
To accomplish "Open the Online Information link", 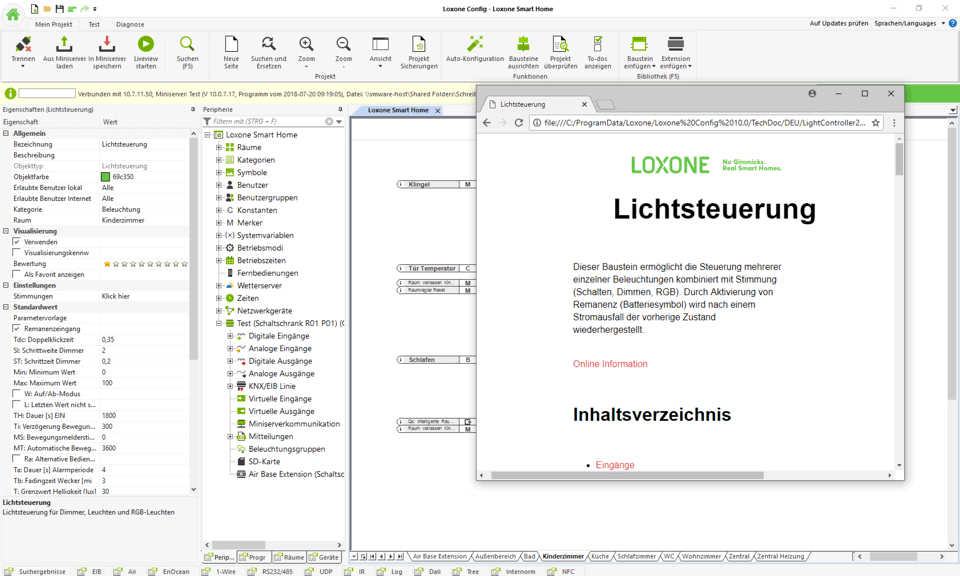I will [610, 364].
